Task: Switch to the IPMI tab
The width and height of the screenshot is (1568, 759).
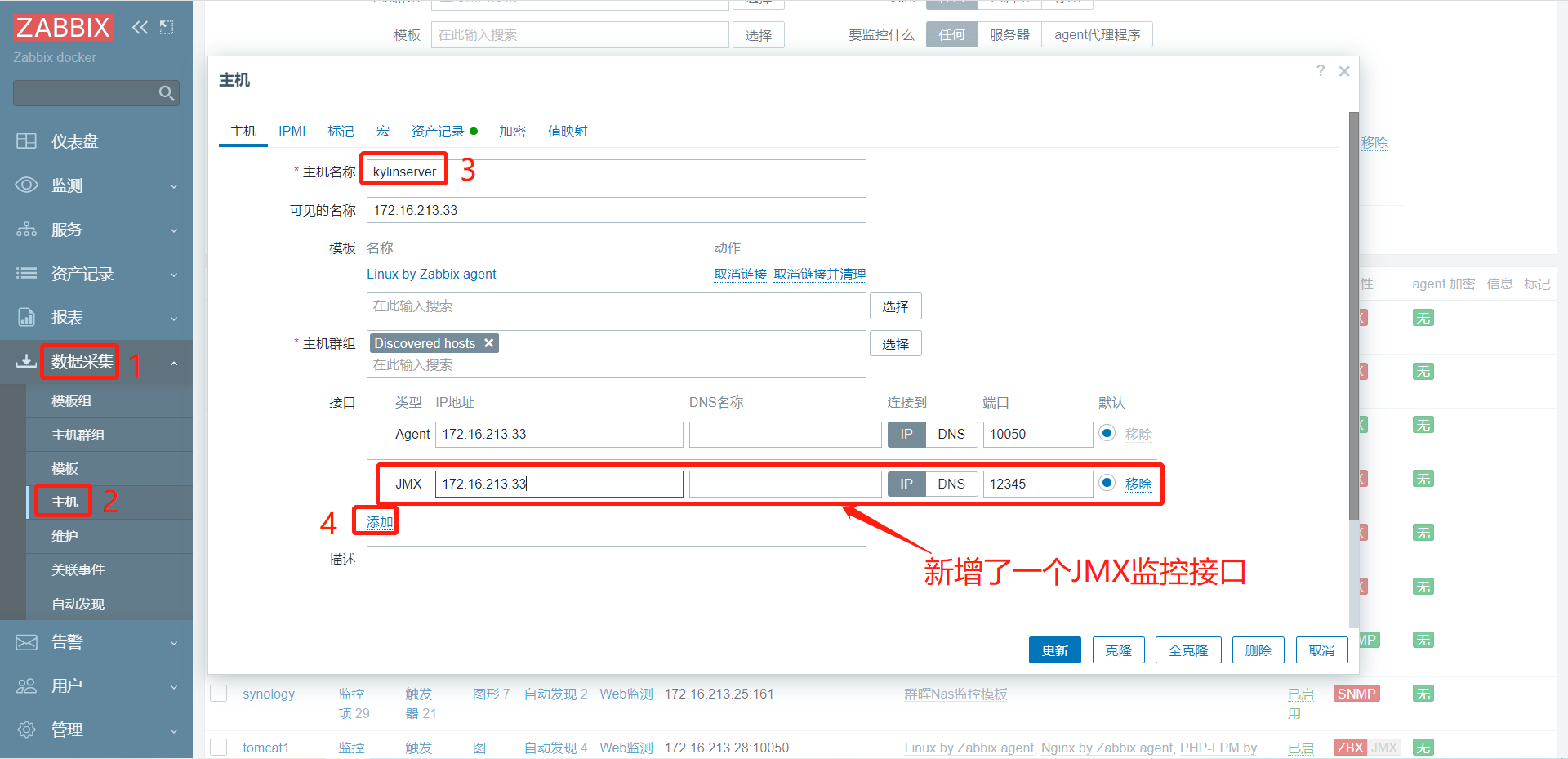Action: pyautogui.click(x=292, y=132)
